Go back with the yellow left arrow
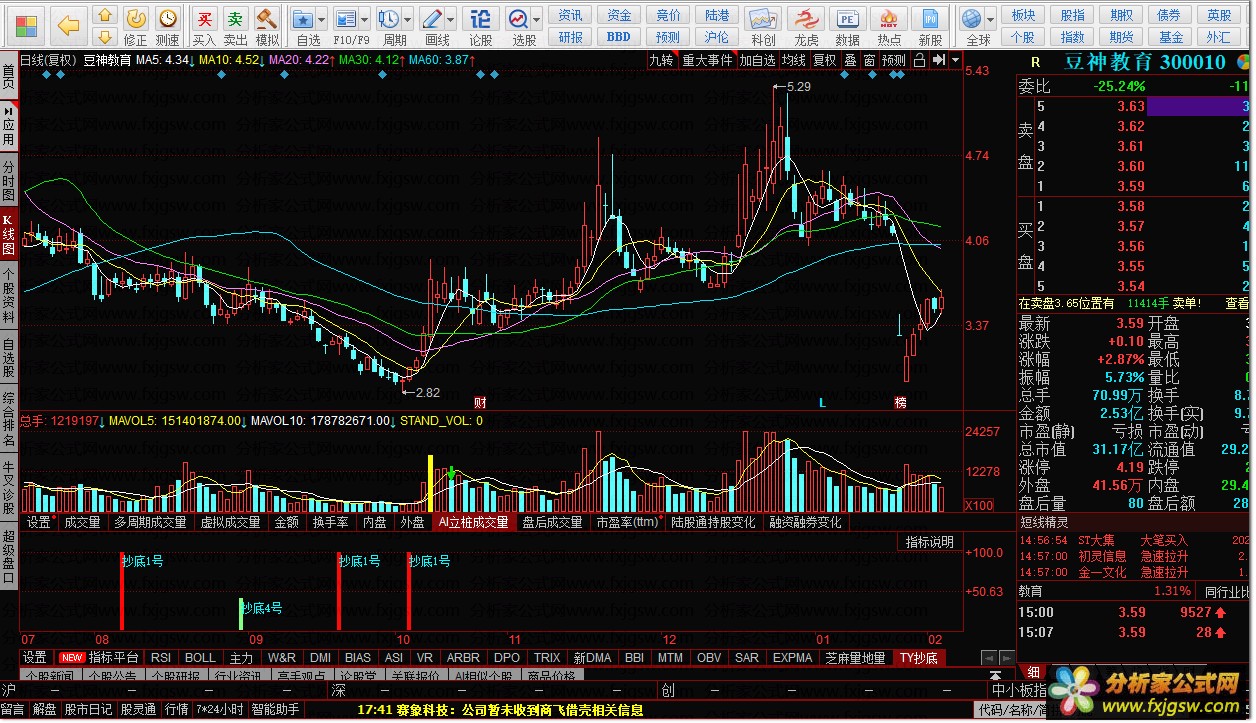Screen dimensions: 1256x723 68,25
